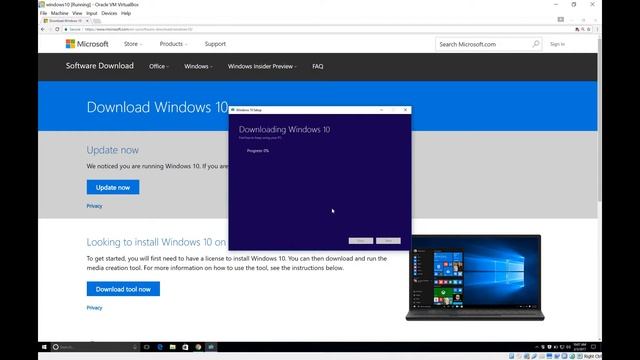Screen dimensions: 640x360
Task: Open the Software Download heading link
Action: (100, 66)
